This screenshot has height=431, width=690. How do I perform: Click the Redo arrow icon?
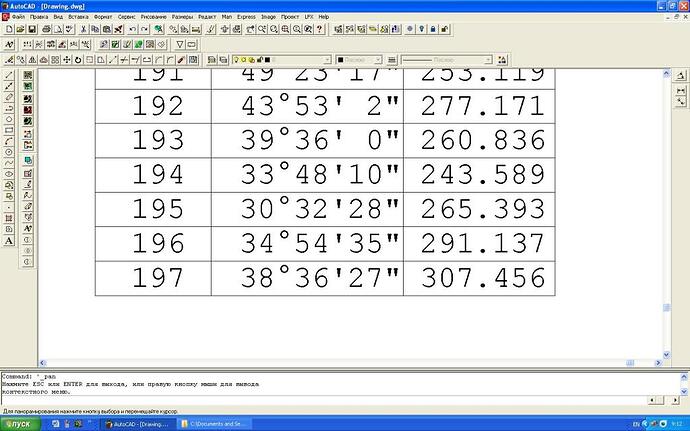pos(144,29)
